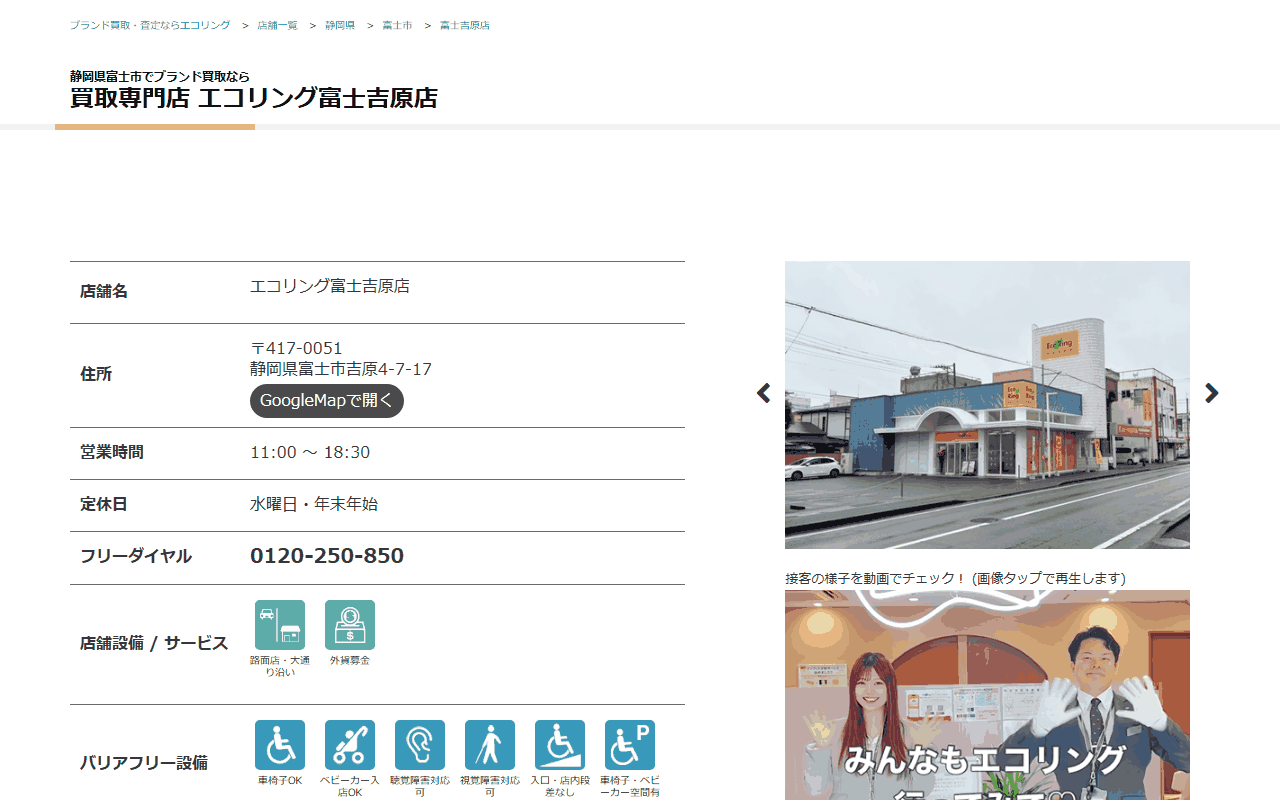Show next store photo with right arrow
The width and height of the screenshot is (1280, 800).
pyautogui.click(x=1211, y=393)
